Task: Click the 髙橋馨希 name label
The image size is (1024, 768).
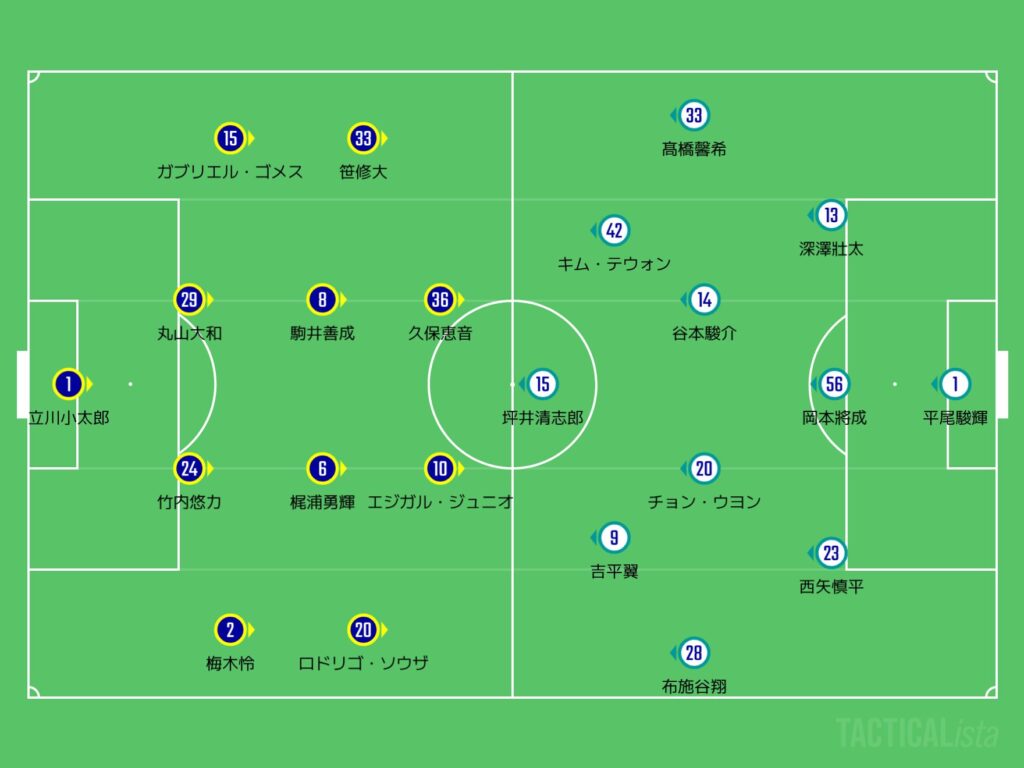Action: click(694, 149)
